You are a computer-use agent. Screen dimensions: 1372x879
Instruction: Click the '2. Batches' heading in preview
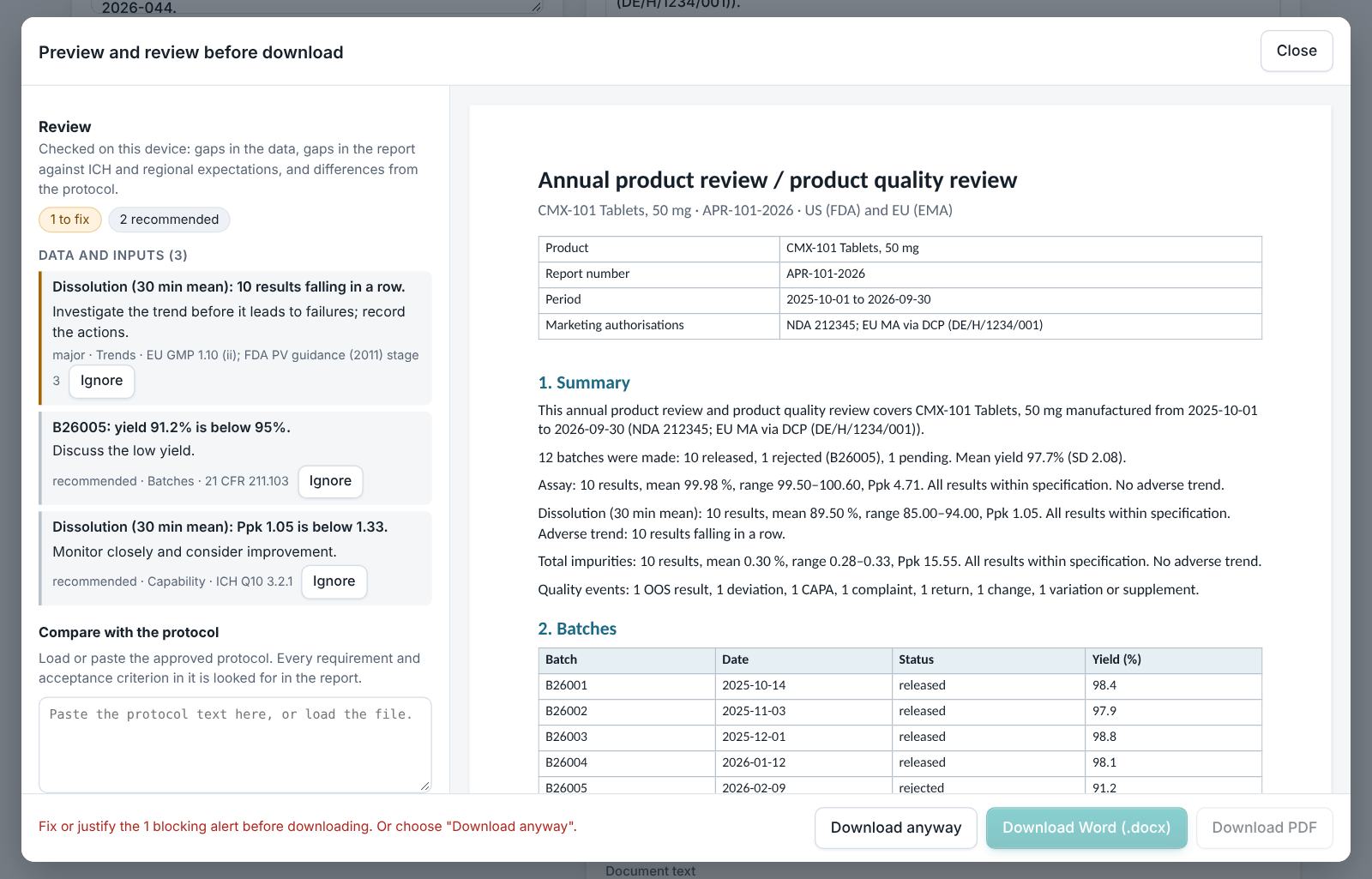tap(577, 629)
